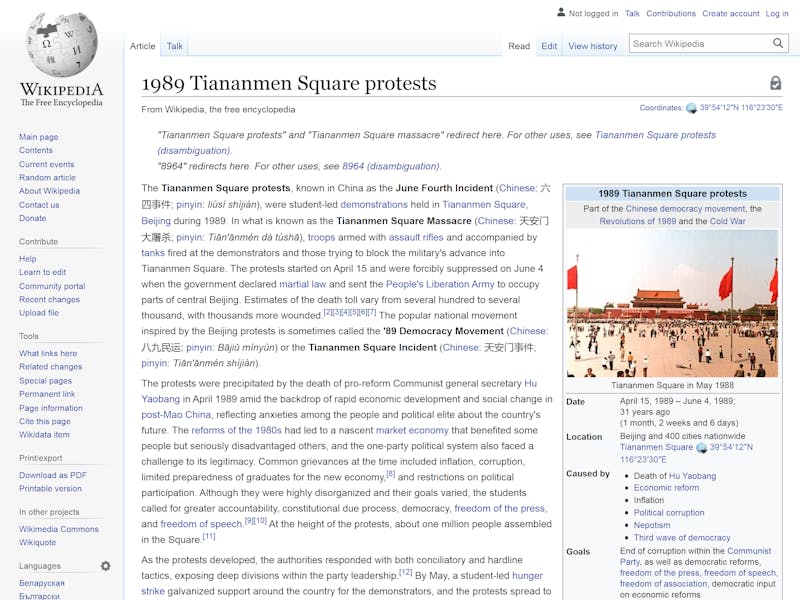Open the 8964 (disambiguation) link
800x600 pixels.
click(391, 166)
